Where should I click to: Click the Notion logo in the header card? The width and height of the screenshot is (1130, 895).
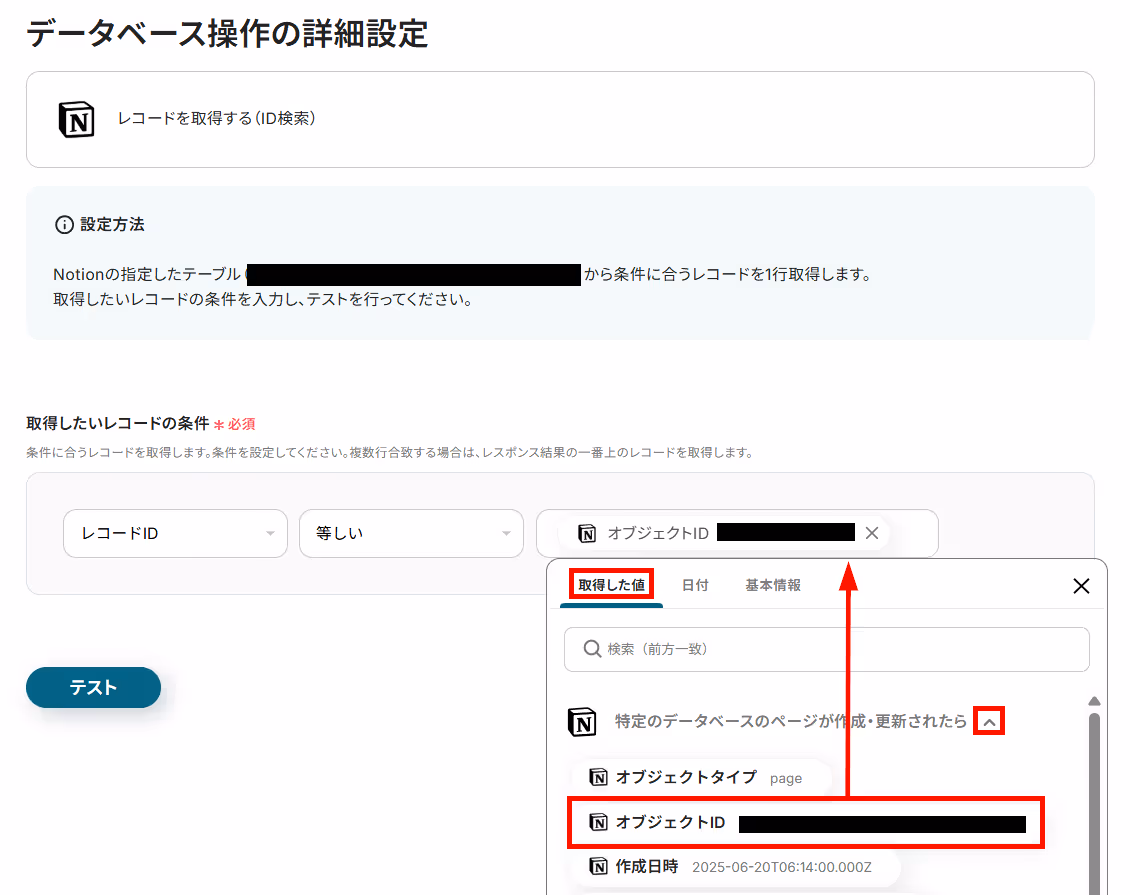pyautogui.click(x=76, y=119)
